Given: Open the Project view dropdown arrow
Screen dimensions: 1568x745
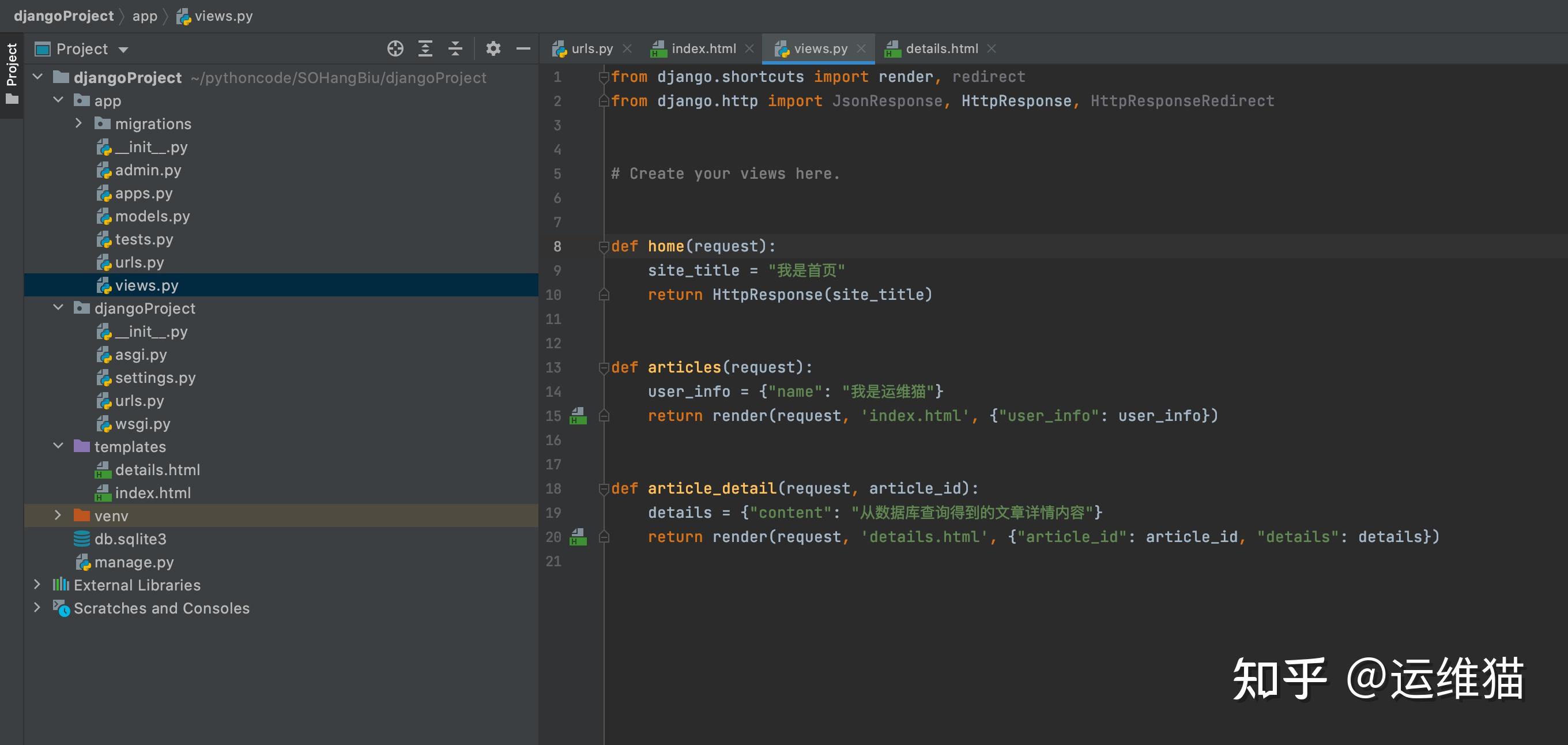Looking at the screenshot, I should tap(123, 50).
